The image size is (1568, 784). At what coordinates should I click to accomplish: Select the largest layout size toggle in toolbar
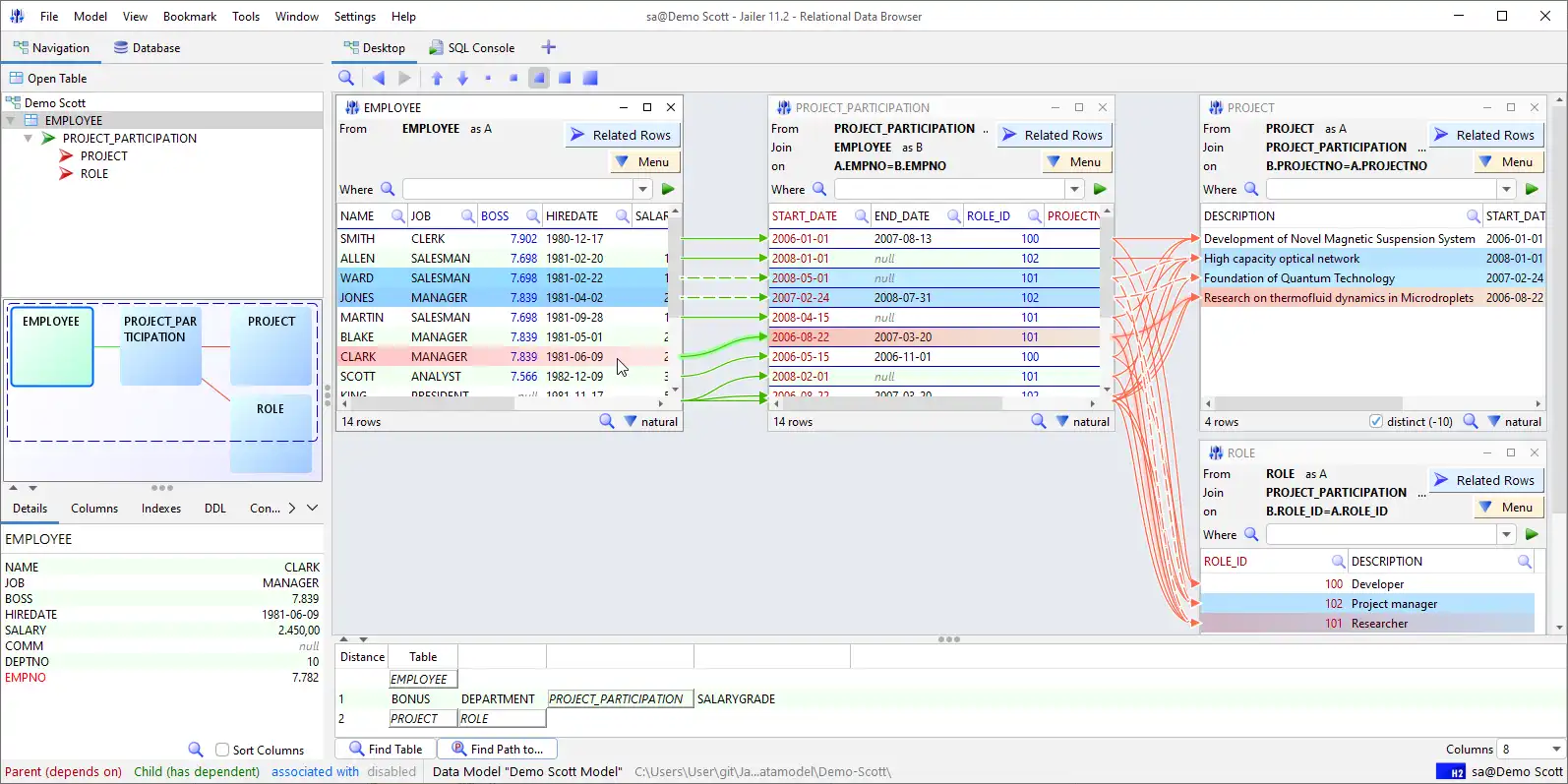point(590,78)
